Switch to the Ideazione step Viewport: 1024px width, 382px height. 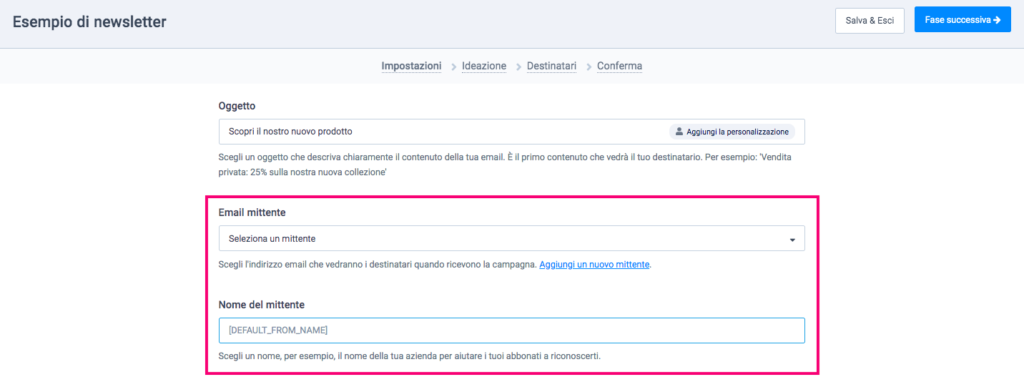coord(484,66)
